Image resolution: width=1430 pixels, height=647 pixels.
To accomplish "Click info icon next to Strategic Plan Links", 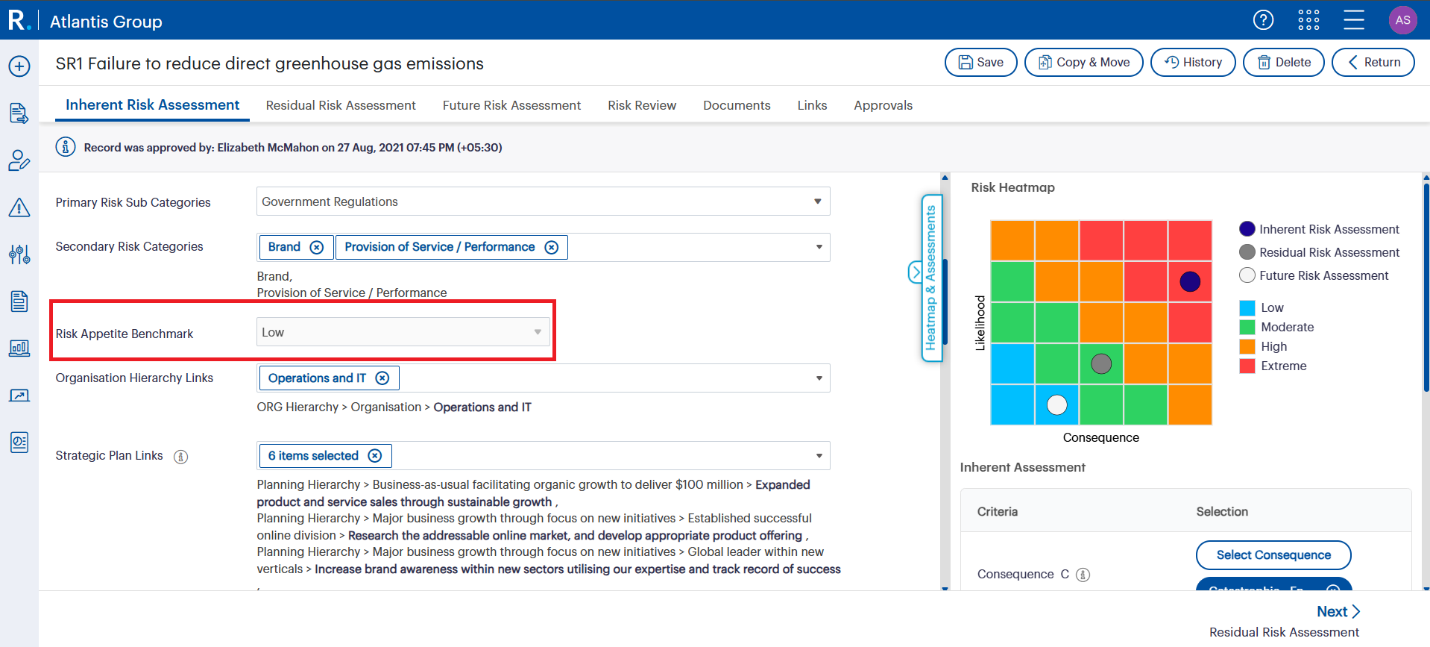I will pos(181,456).
